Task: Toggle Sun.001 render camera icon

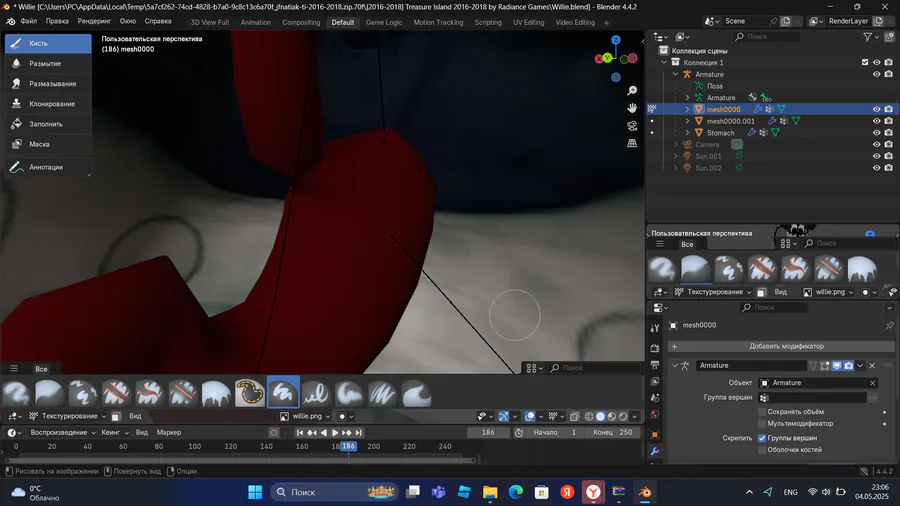Action: coord(889,156)
